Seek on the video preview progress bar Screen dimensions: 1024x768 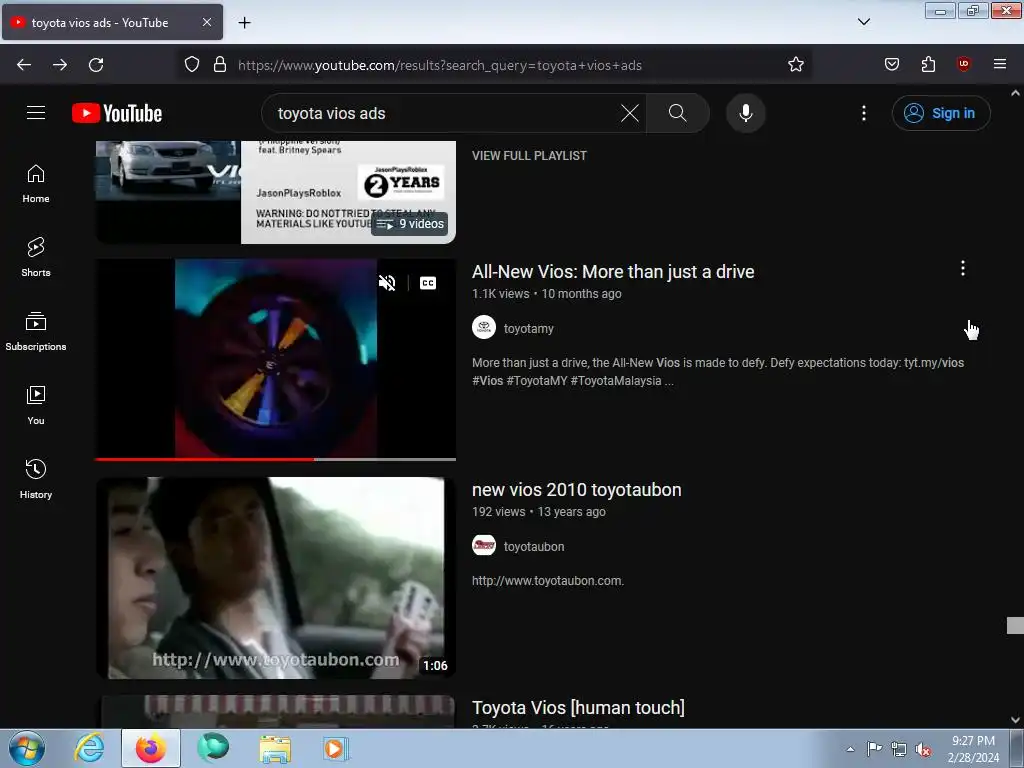tap(276, 459)
